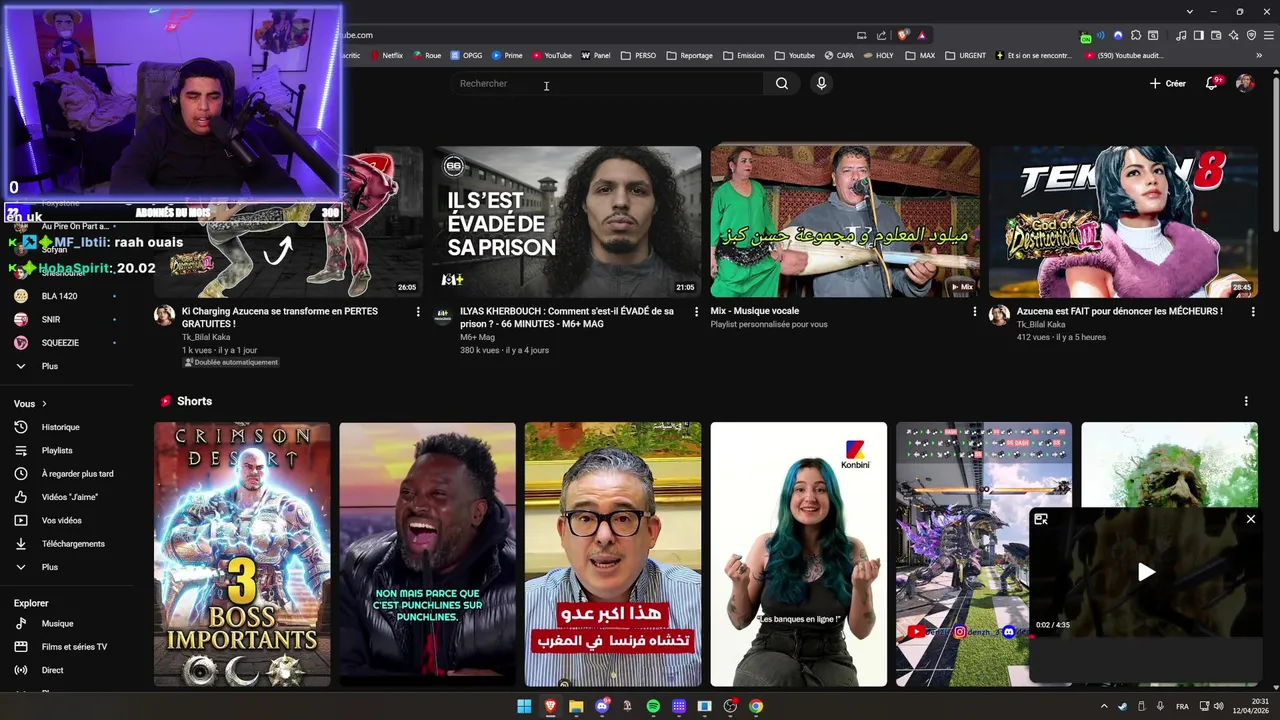Open the OPGG bookmark
This screenshot has height=720, width=1280.
(x=466, y=56)
